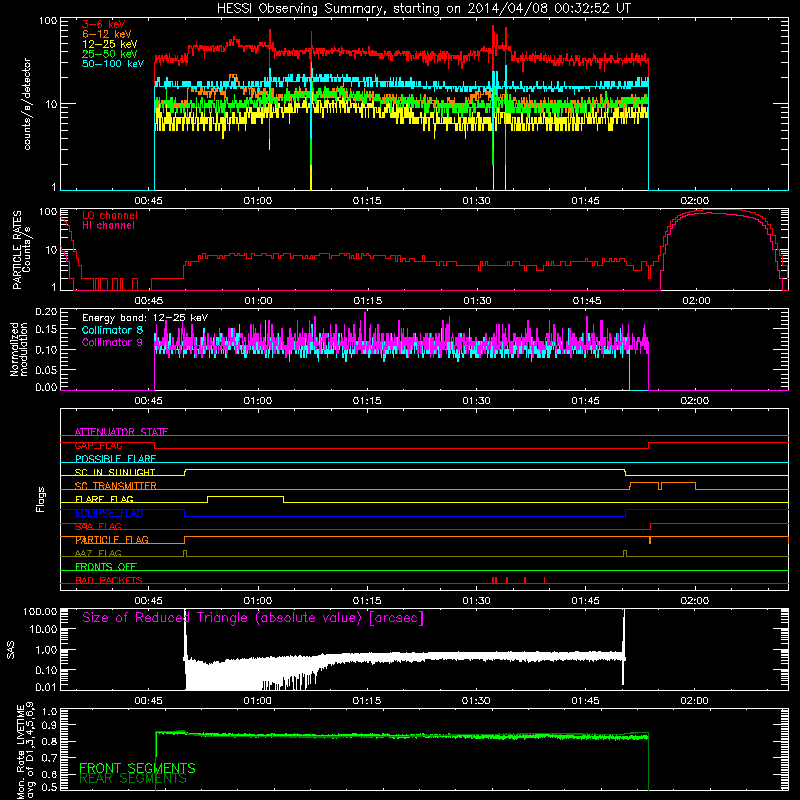This screenshot has height=800, width=800.
Task: Click the yellow FLARE_FLAG label
Action: coord(104,499)
